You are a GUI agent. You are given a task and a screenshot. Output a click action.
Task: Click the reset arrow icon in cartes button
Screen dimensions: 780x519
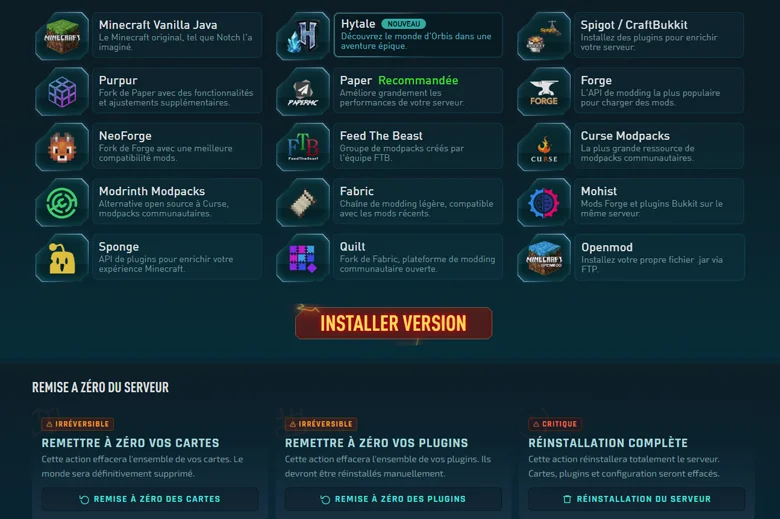[x=84, y=500]
